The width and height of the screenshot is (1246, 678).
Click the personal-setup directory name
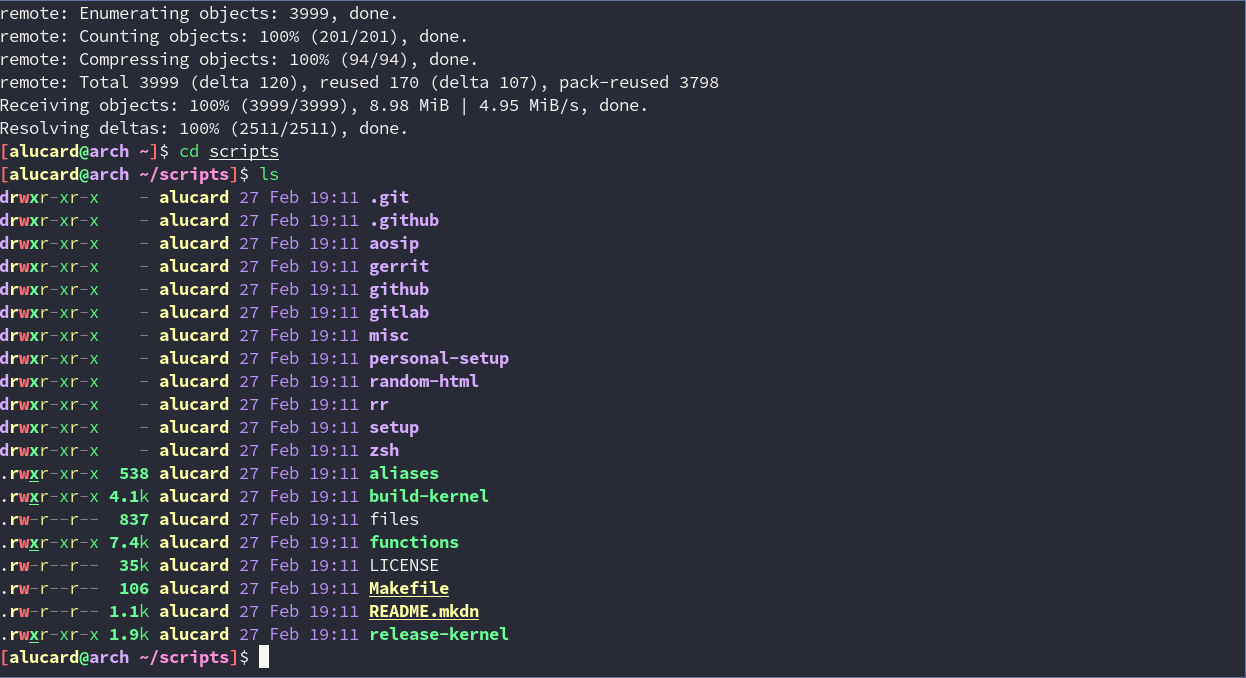click(439, 359)
